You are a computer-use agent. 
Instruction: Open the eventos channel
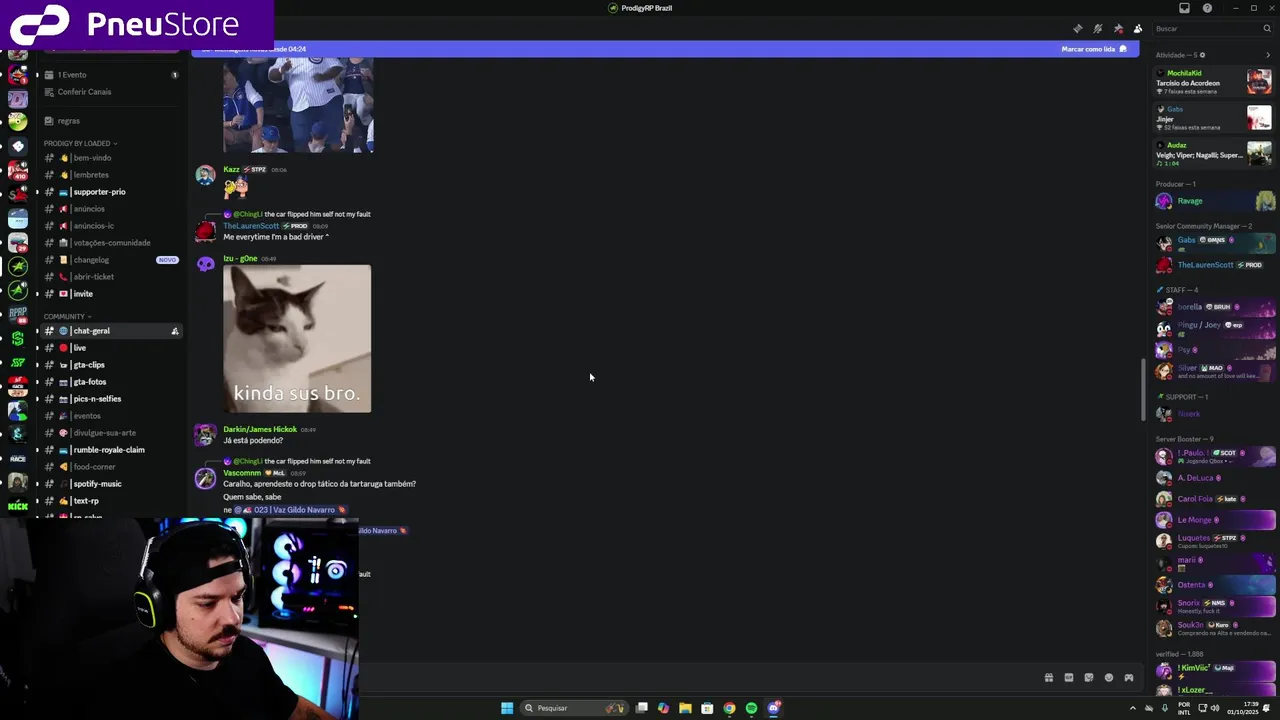pos(110,416)
